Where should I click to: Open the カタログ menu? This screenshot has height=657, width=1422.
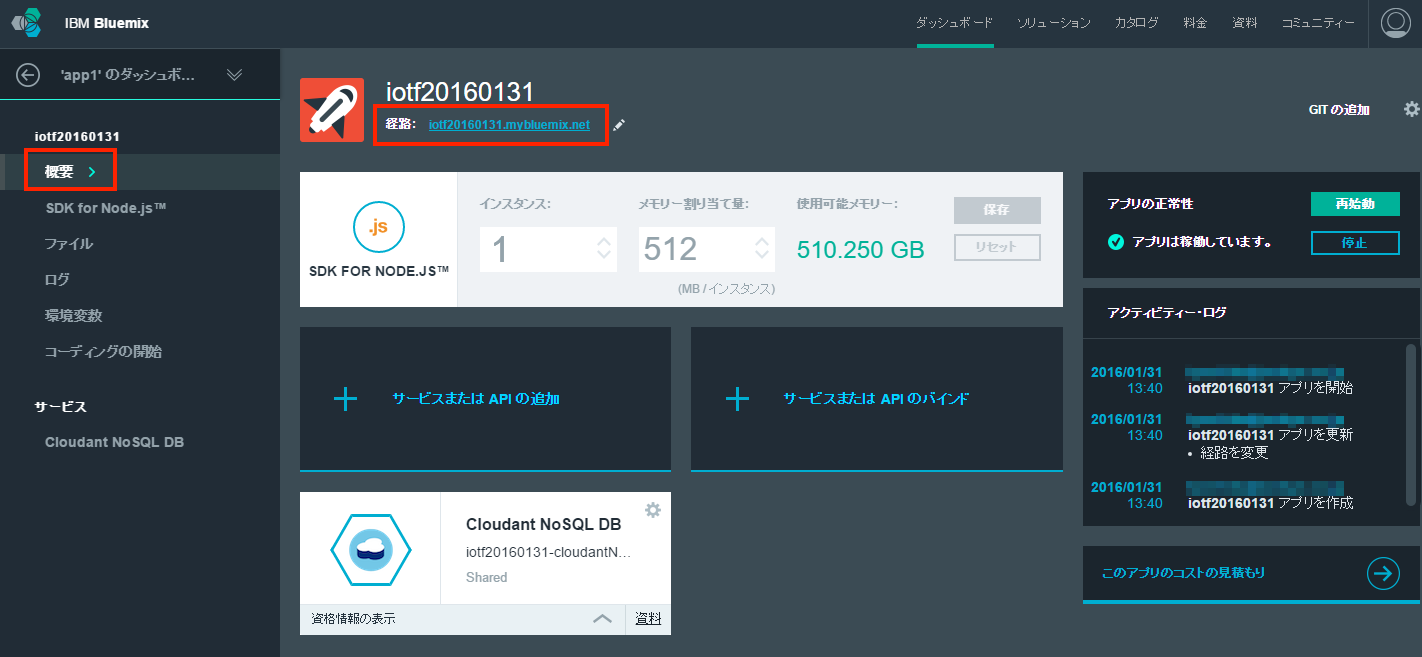(x=1137, y=23)
